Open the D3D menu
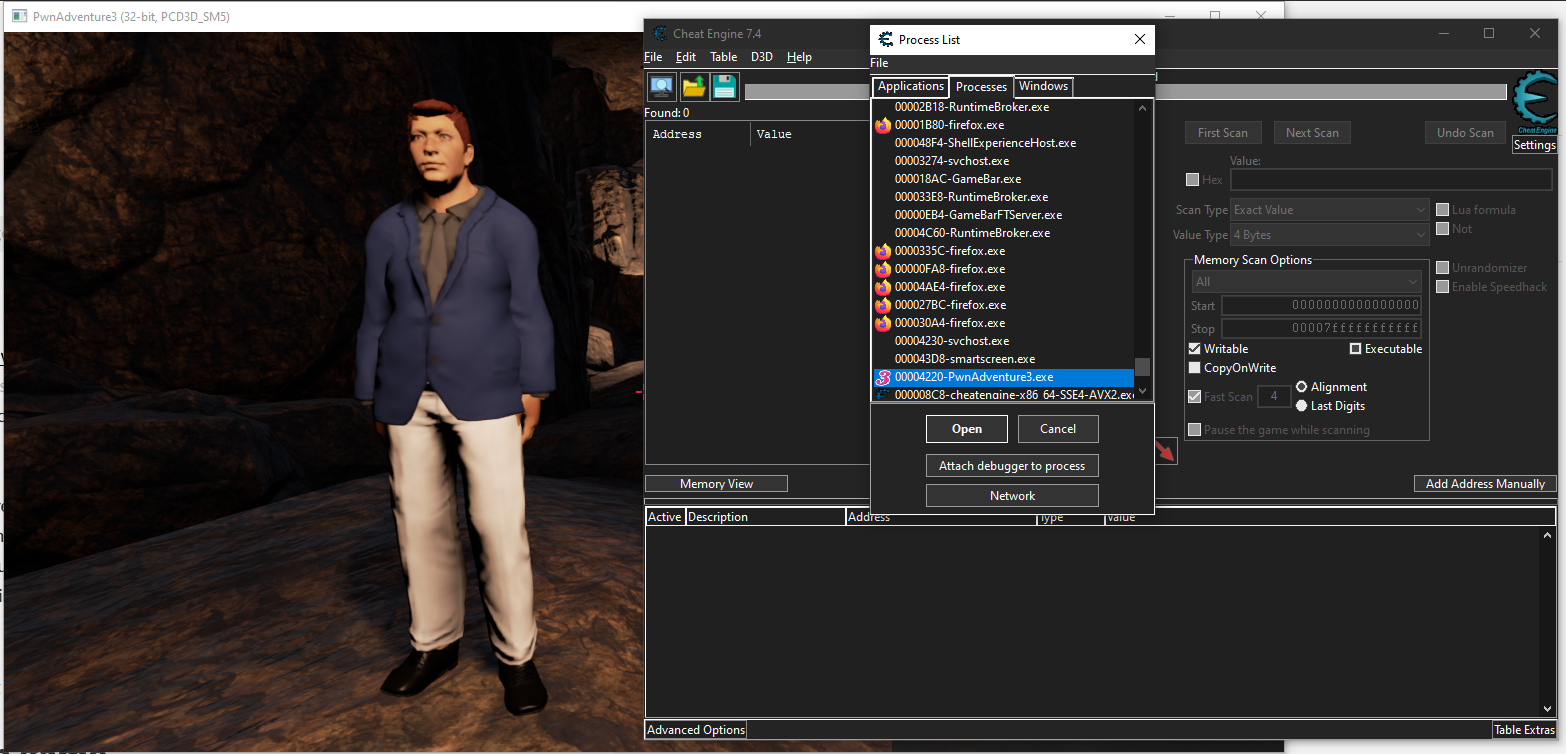1566x754 pixels. [762, 57]
